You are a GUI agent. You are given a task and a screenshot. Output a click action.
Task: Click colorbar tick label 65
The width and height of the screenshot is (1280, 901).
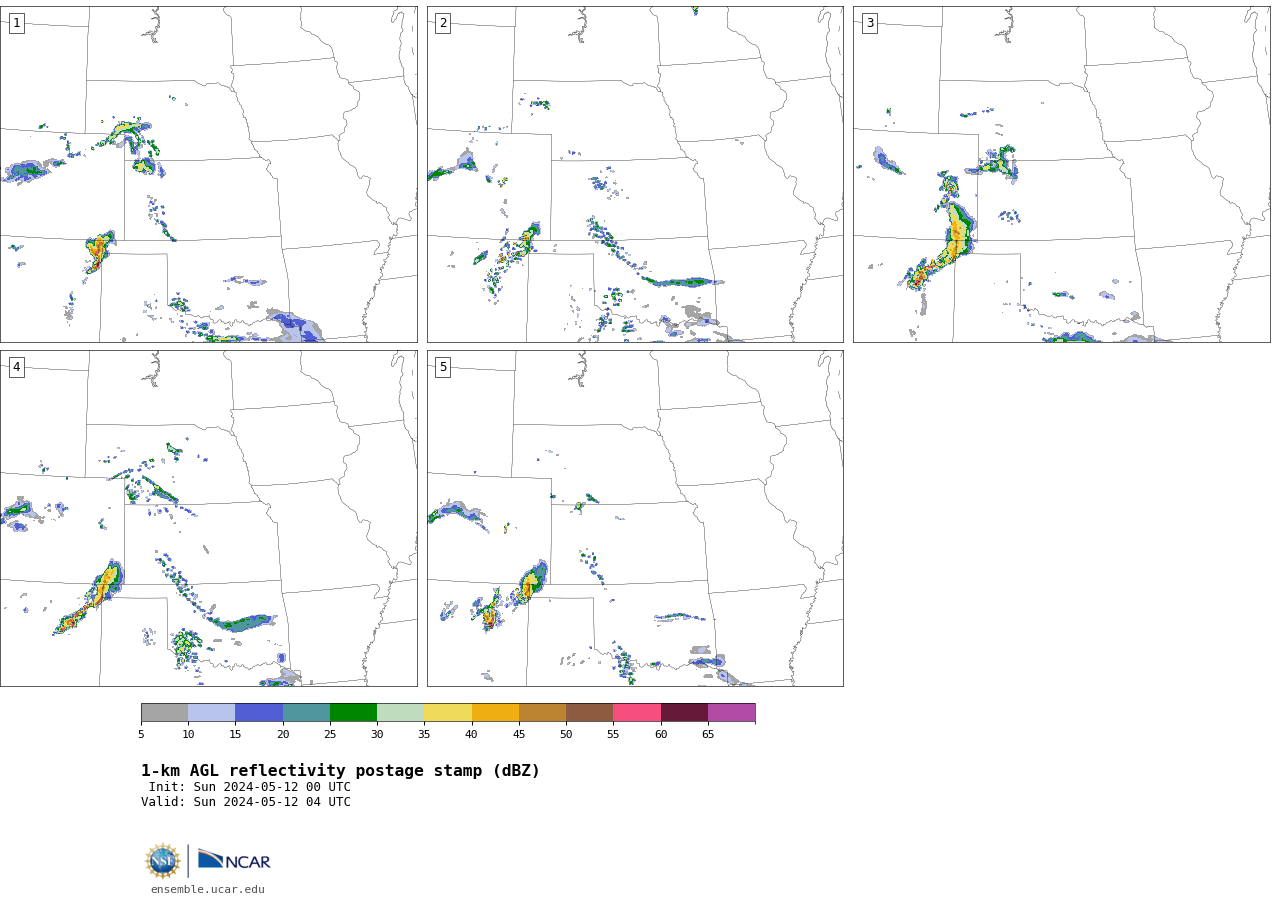point(708,735)
